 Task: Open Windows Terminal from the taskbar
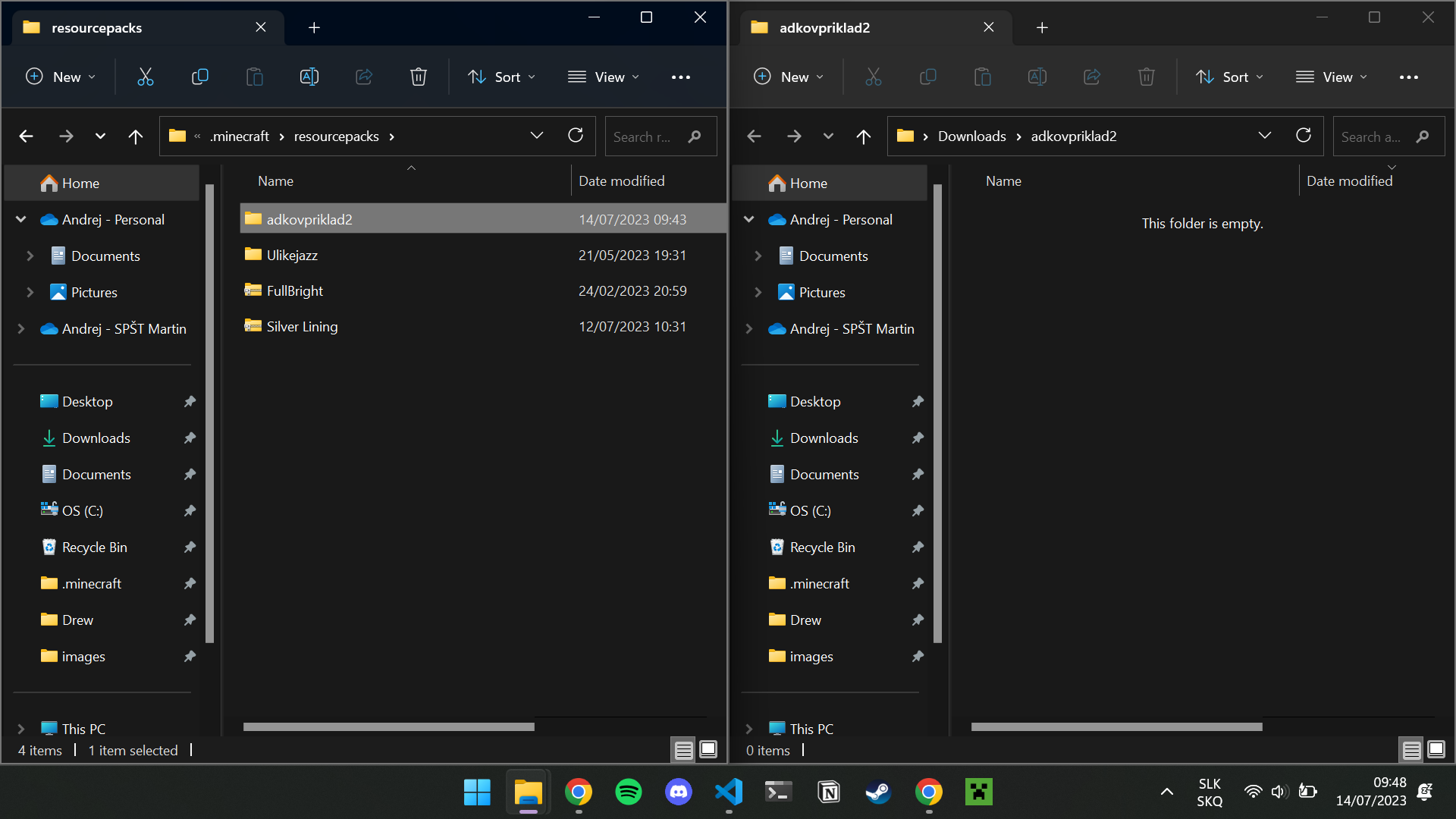pyautogui.click(x=778, y=792)
